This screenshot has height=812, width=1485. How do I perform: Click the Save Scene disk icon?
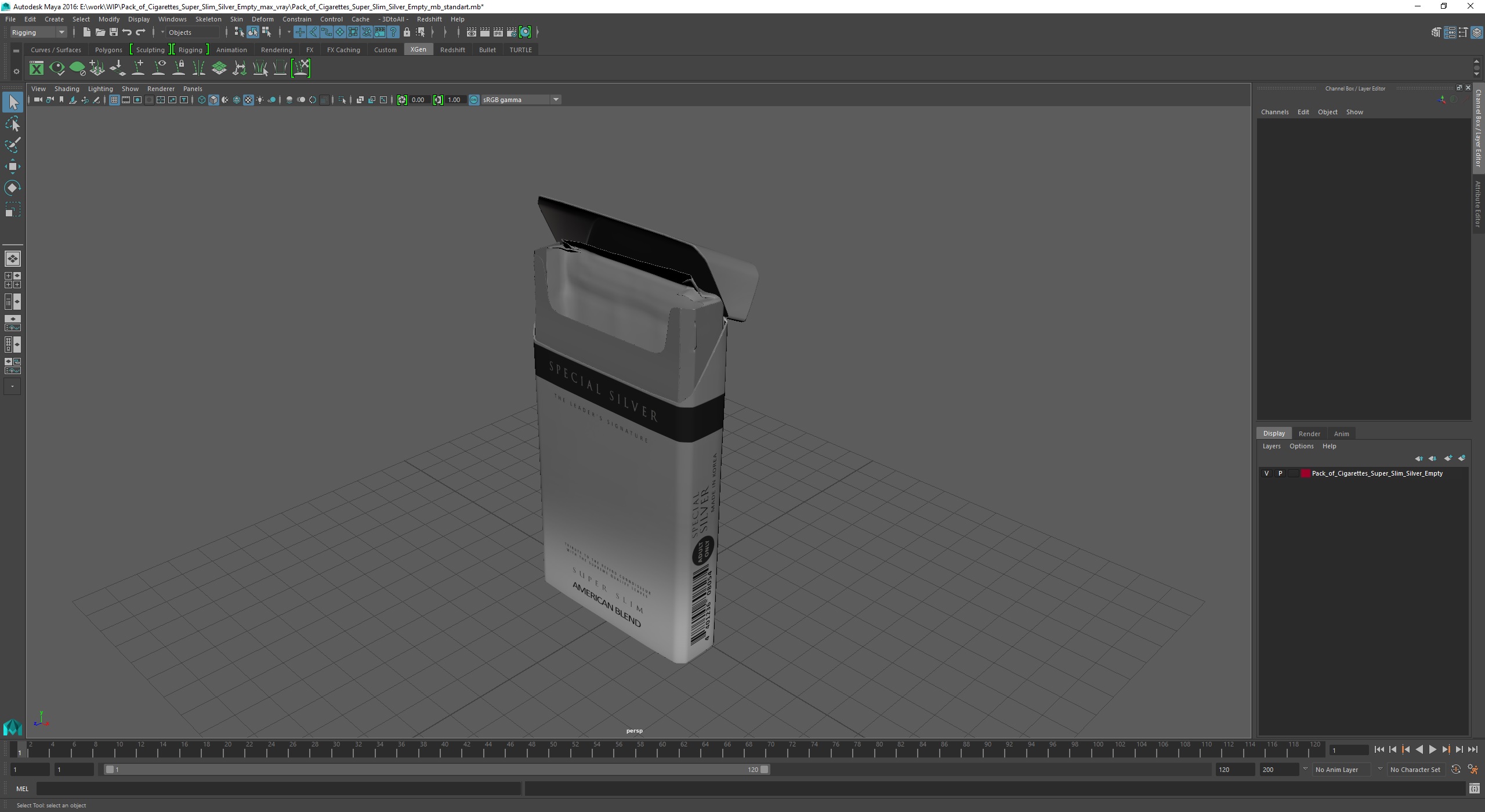point(114,32)
